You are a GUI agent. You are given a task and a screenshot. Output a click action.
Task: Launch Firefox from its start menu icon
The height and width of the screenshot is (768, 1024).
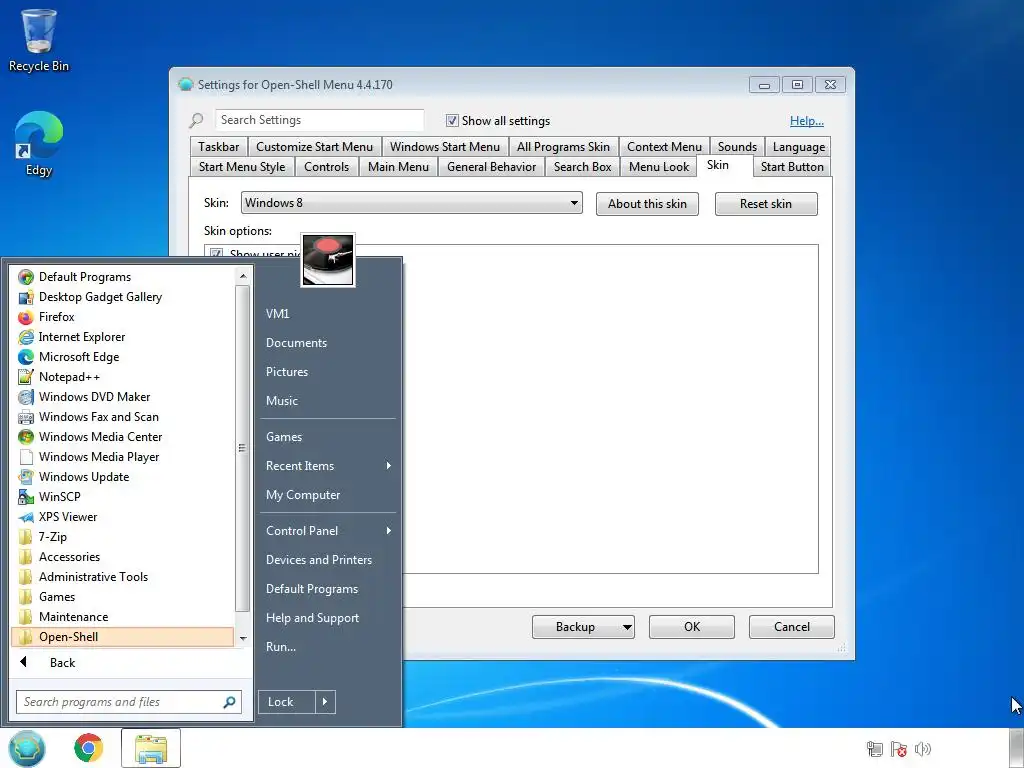[25, 317]
